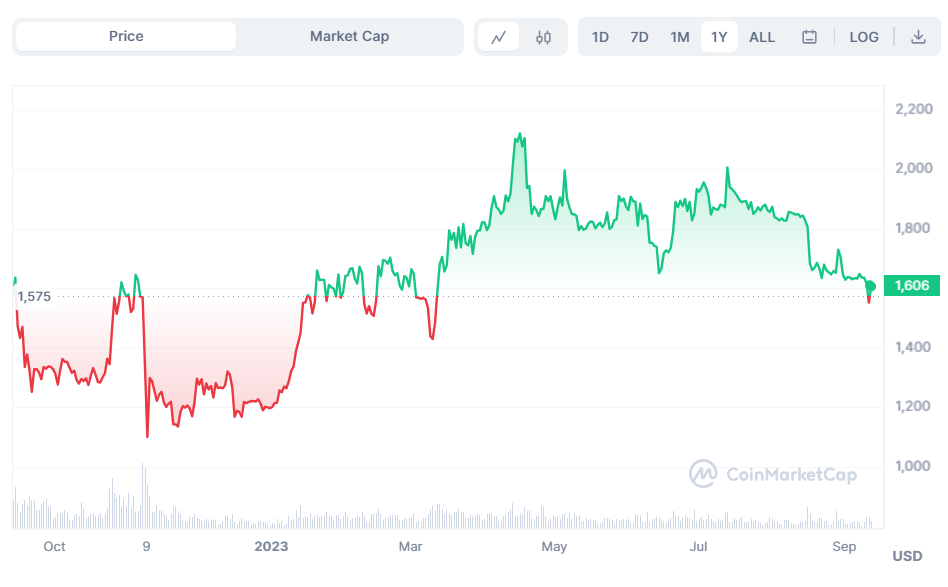Open the calendar date range picker
This screenshot has height=587, width=948.
[809, 37]
